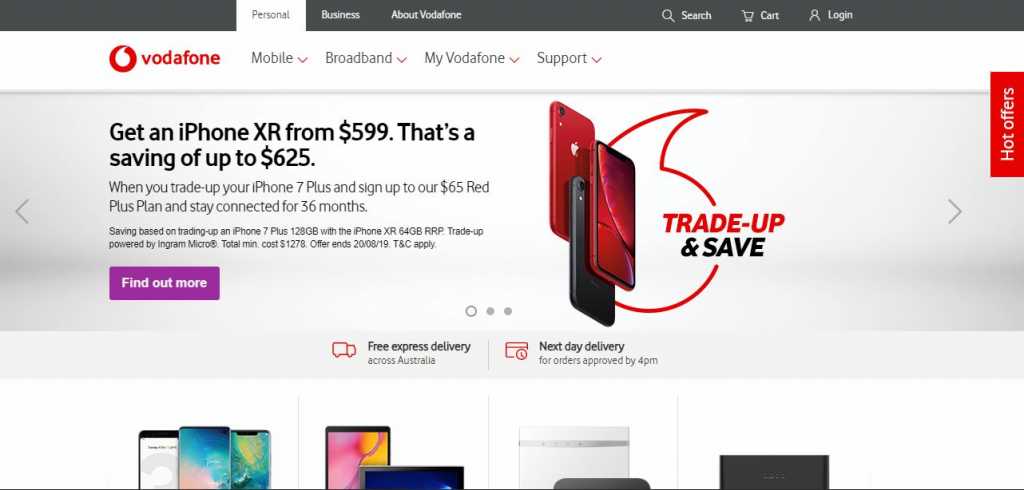The width and height of the screenshot is (1024, 490).
Task: Expand the Broadband dropdown menu
Action: click(366, 58)
